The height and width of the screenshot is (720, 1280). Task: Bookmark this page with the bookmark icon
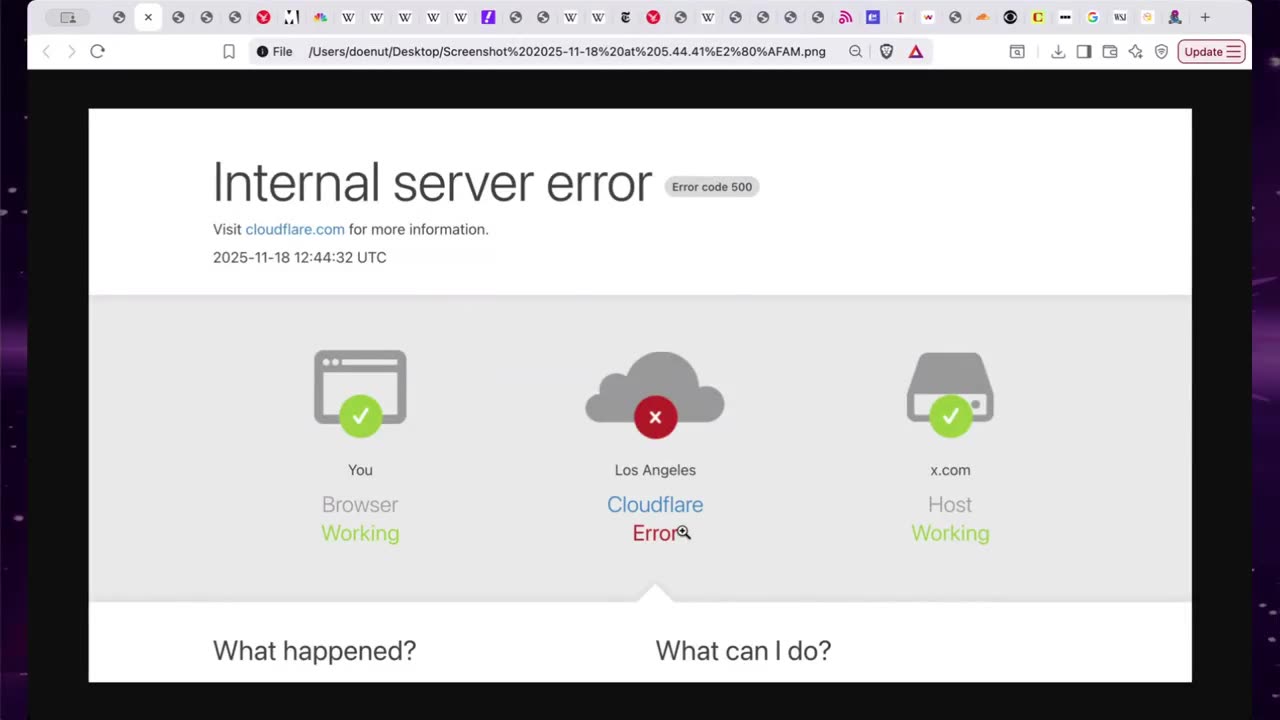pos(229,51)
